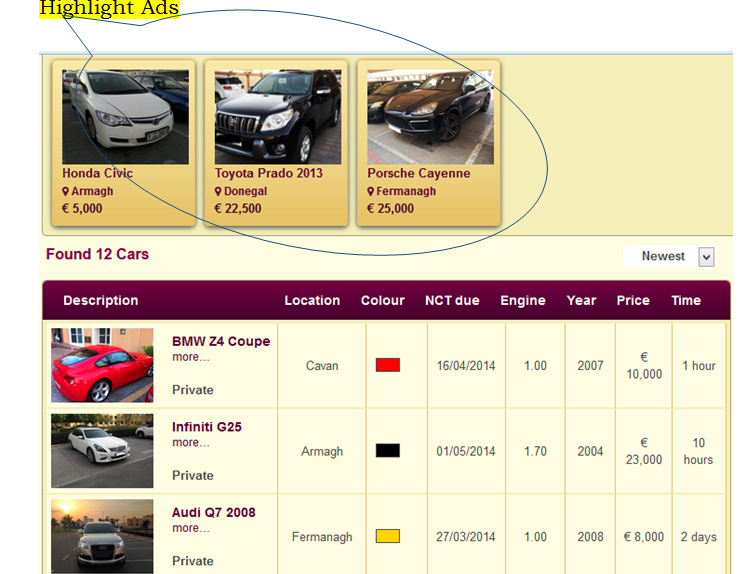745x574 pixels.
Task: Click the location pin icon beside Armagh
Action: point(66,191)
